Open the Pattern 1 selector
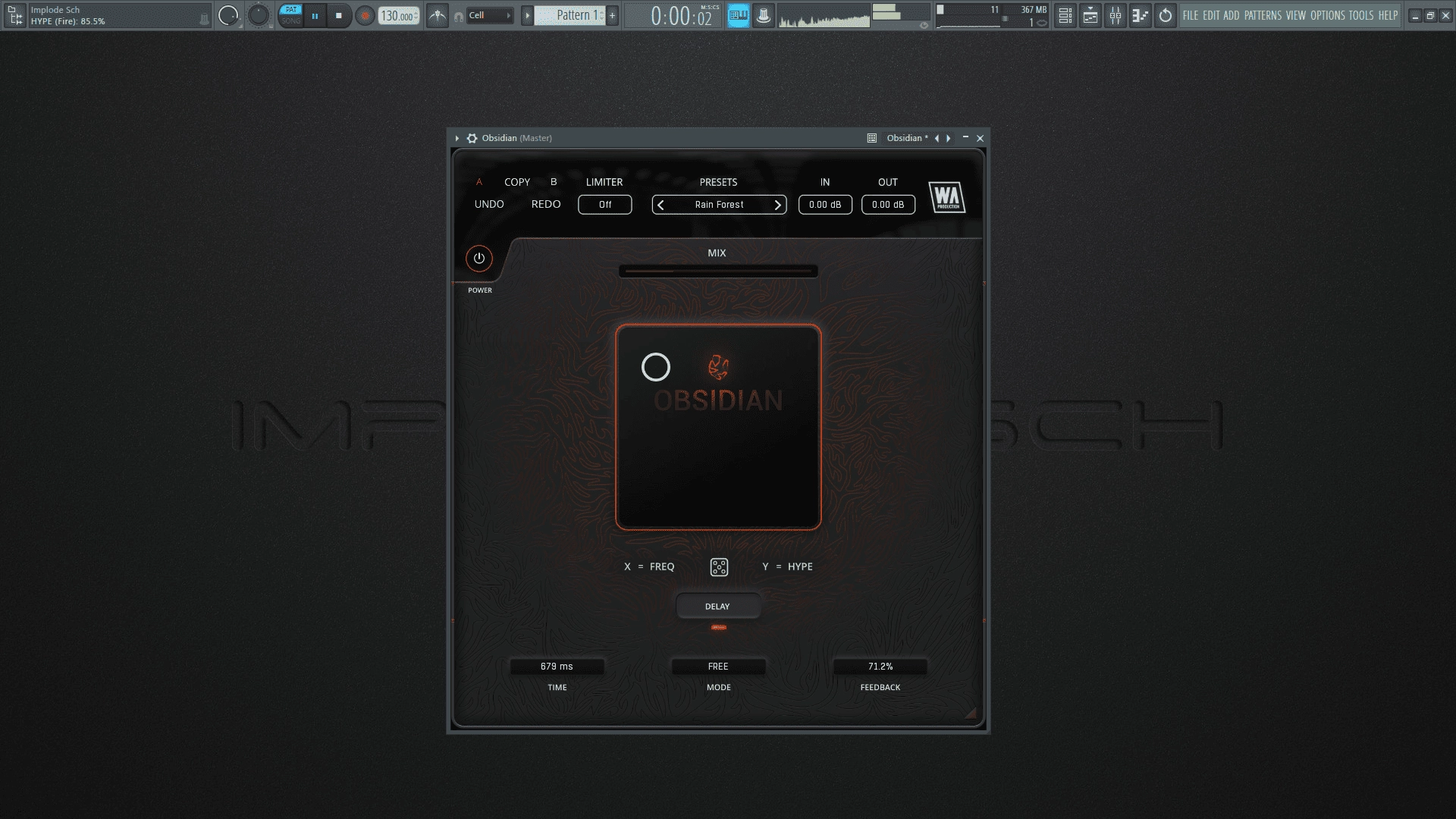 570,15
